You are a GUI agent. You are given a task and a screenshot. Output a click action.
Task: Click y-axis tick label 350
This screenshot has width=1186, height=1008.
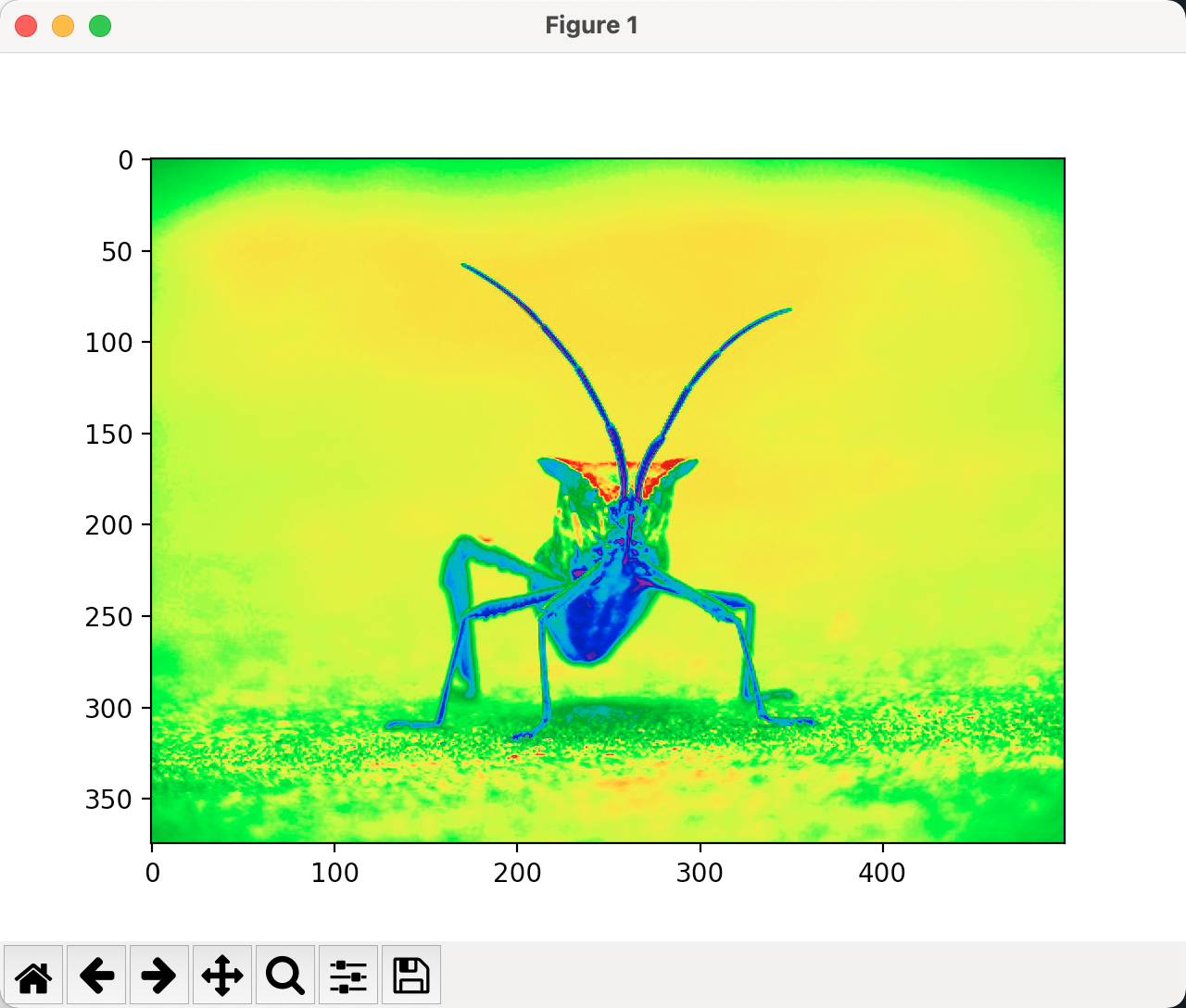tap(109, 800)
